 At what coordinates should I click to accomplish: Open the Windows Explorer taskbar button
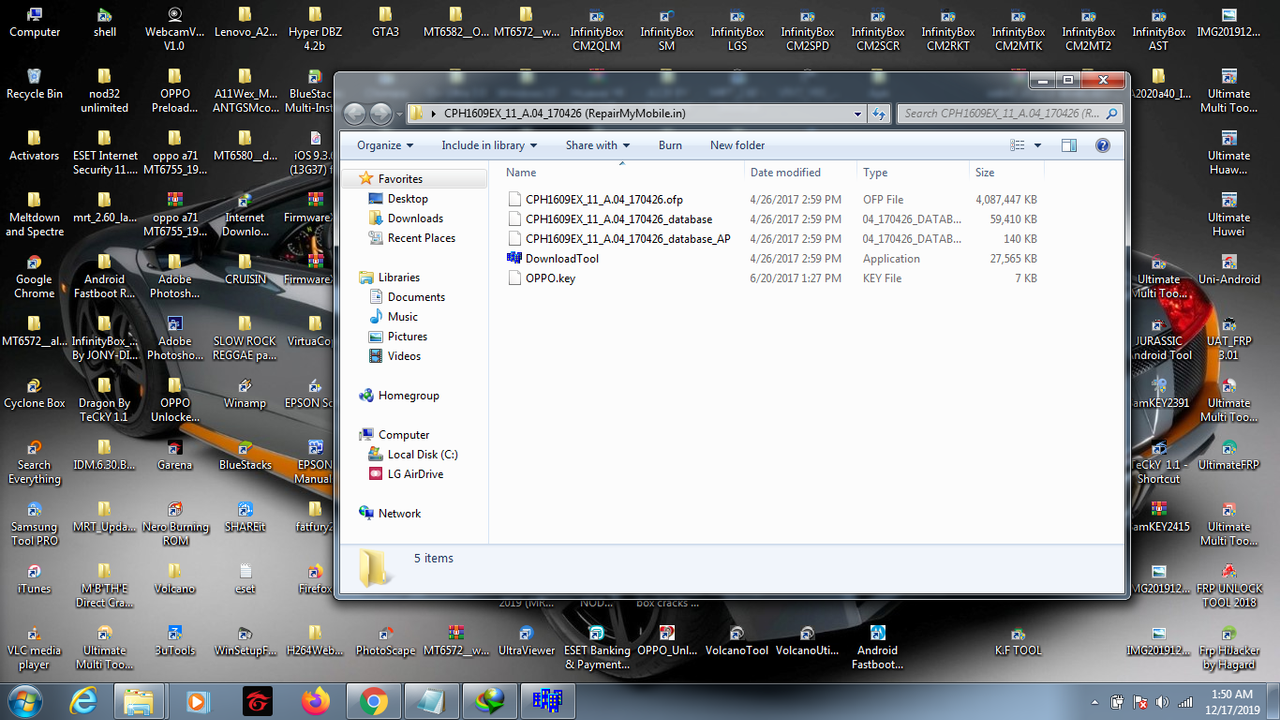[x=138, y=701]
